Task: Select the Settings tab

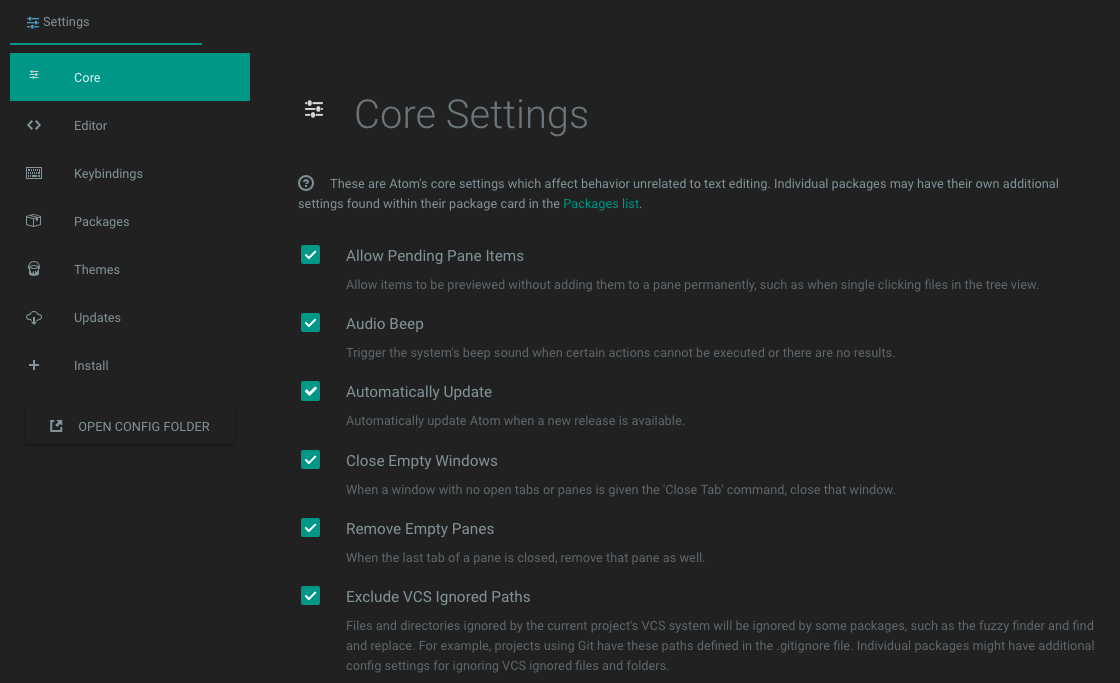Action: (x=65, y=21)
